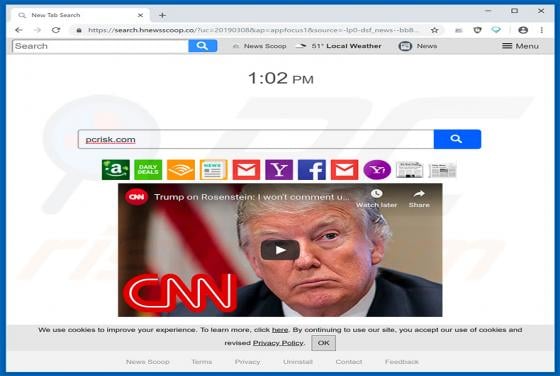
Task: Open the video title Trump on Rosenstein
Action: pos(252,197)
